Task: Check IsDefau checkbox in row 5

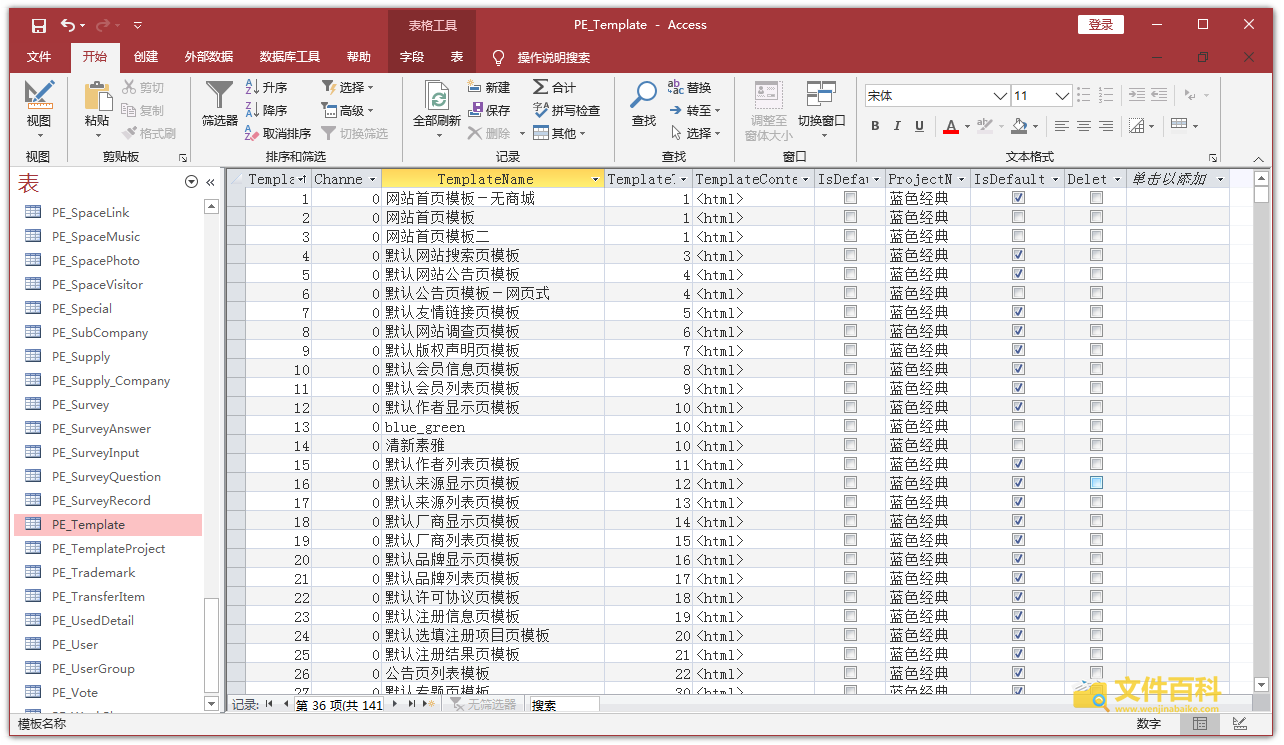Action: 850,274
